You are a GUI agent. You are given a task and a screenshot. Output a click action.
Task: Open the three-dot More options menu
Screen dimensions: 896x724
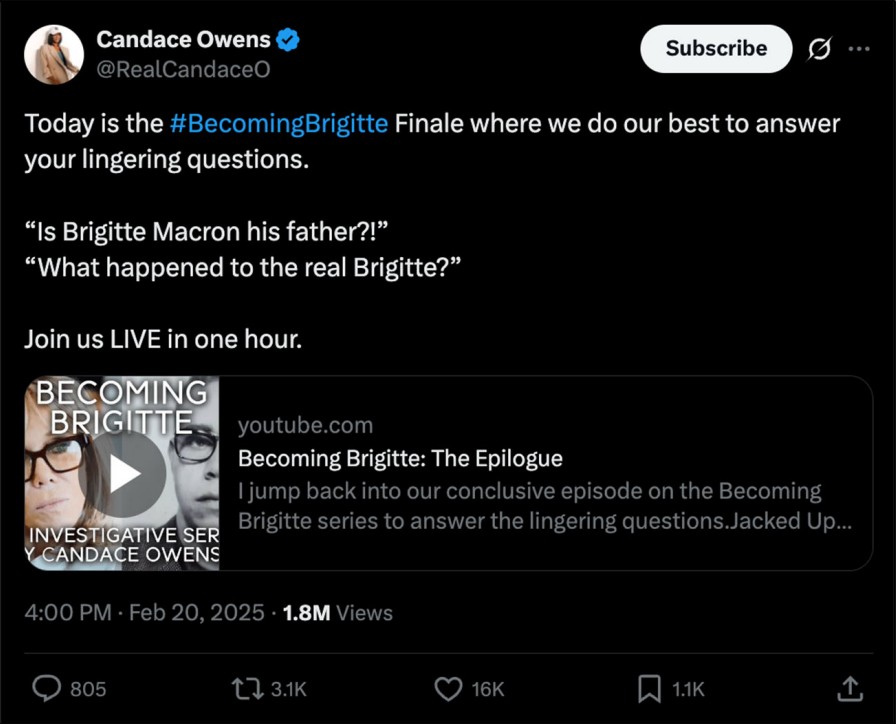tap(859, 49)
